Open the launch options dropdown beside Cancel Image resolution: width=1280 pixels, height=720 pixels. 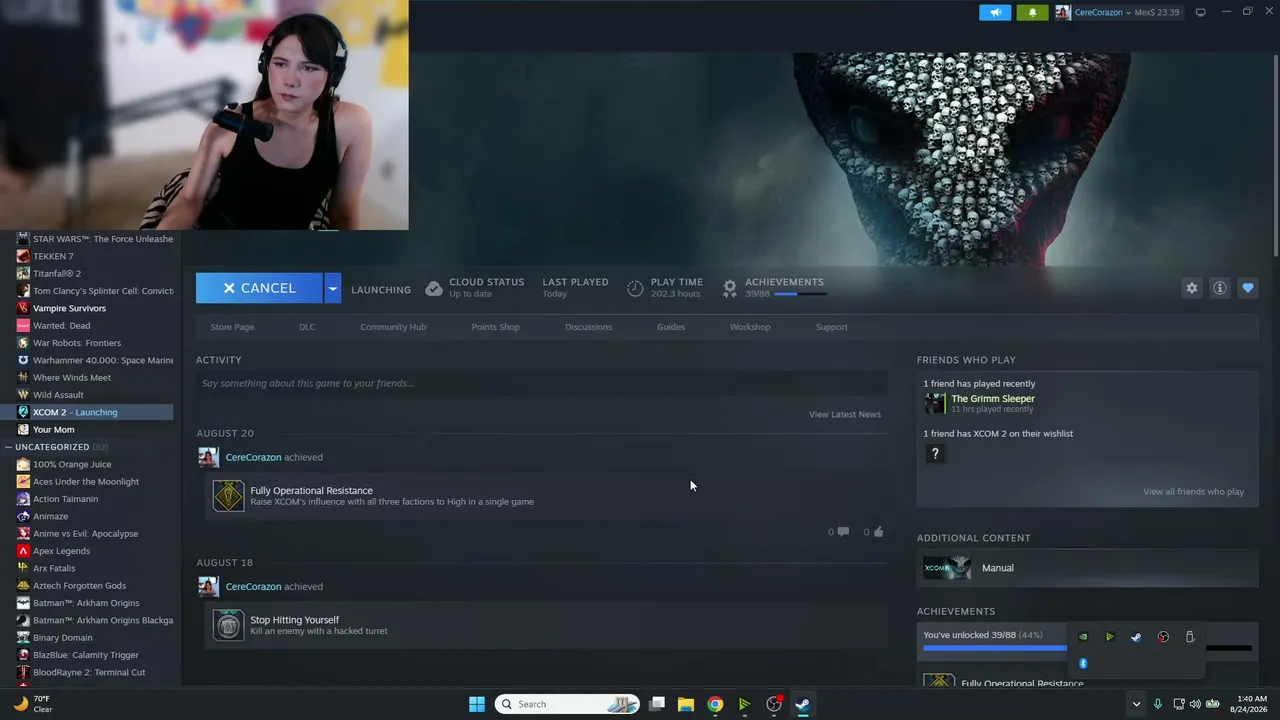pos(333,288)
